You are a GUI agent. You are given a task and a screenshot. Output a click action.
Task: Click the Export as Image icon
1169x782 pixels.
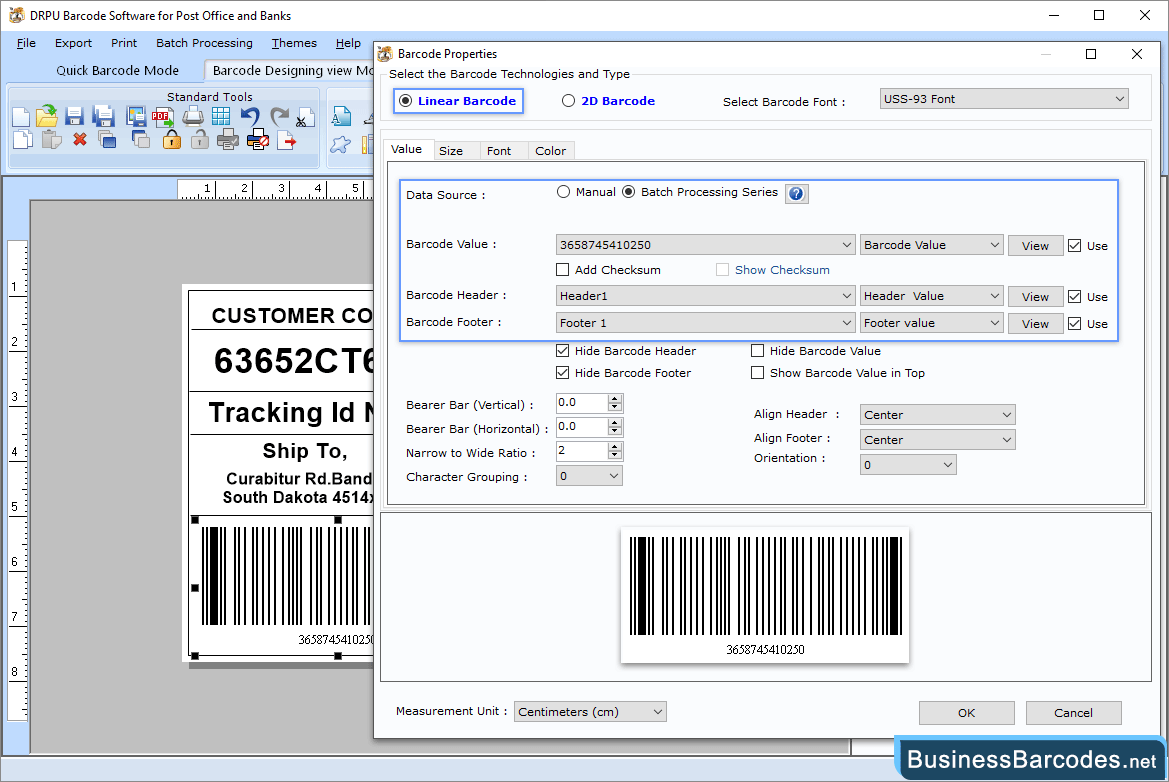(136, 116)
